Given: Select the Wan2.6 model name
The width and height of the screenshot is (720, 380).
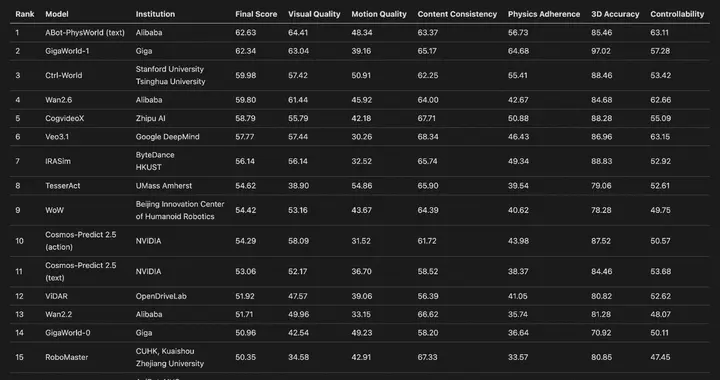Looking at the screenshot, I should [x=58, y=100].
